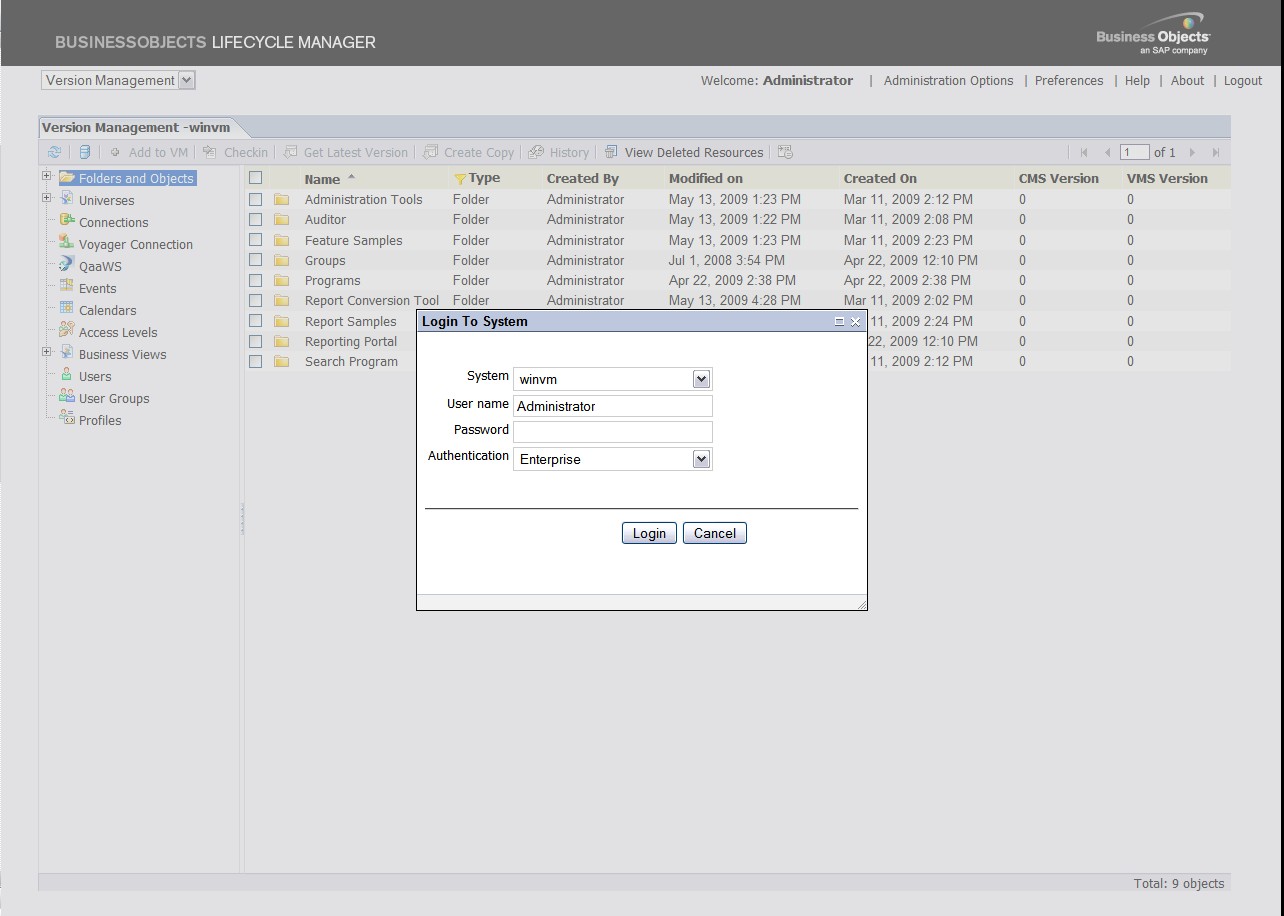Select the Version Management -winvm tab
Image resolution: width=1284 pixels, height=916 pixels.
[x=136, y=127]
